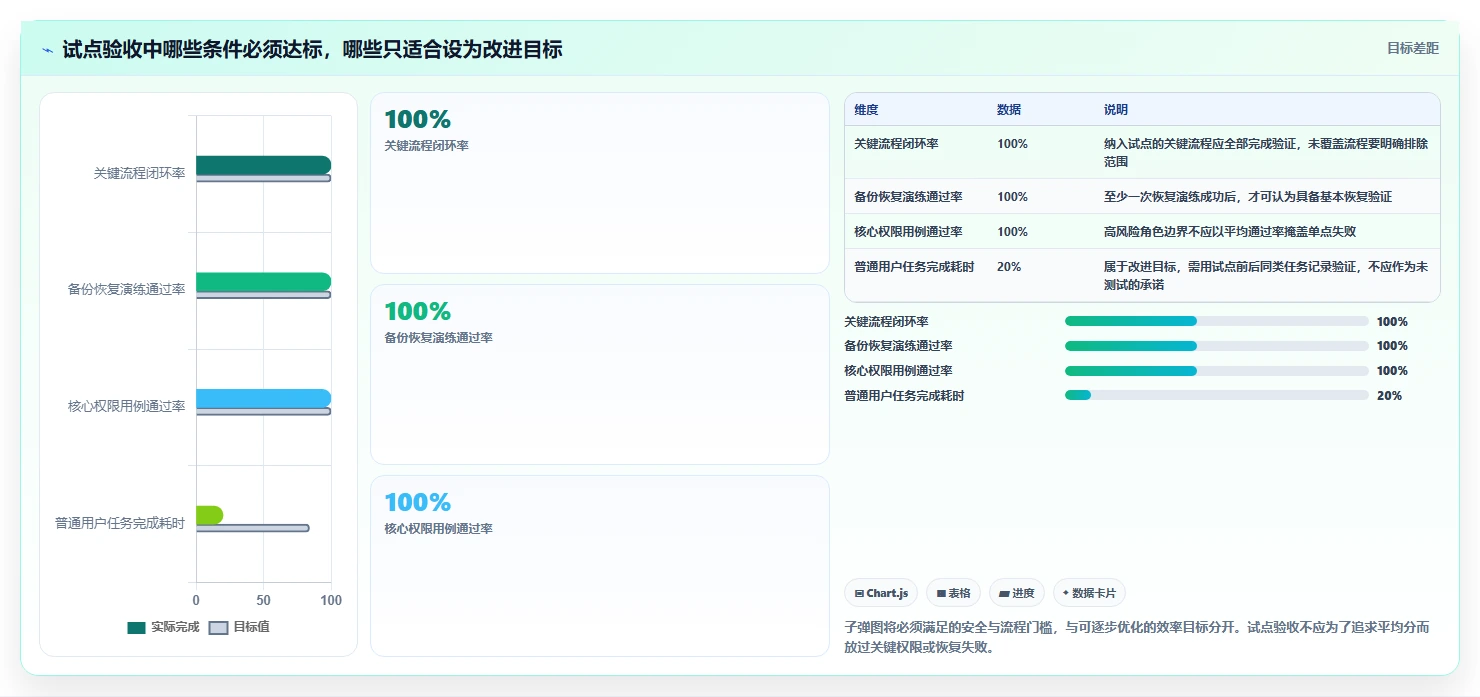Image resolution: width=1480 pixels, height=697 pixels.
Task: Click the green 备份恢复演练通过率 chart bar
Action: coord(263,282)
